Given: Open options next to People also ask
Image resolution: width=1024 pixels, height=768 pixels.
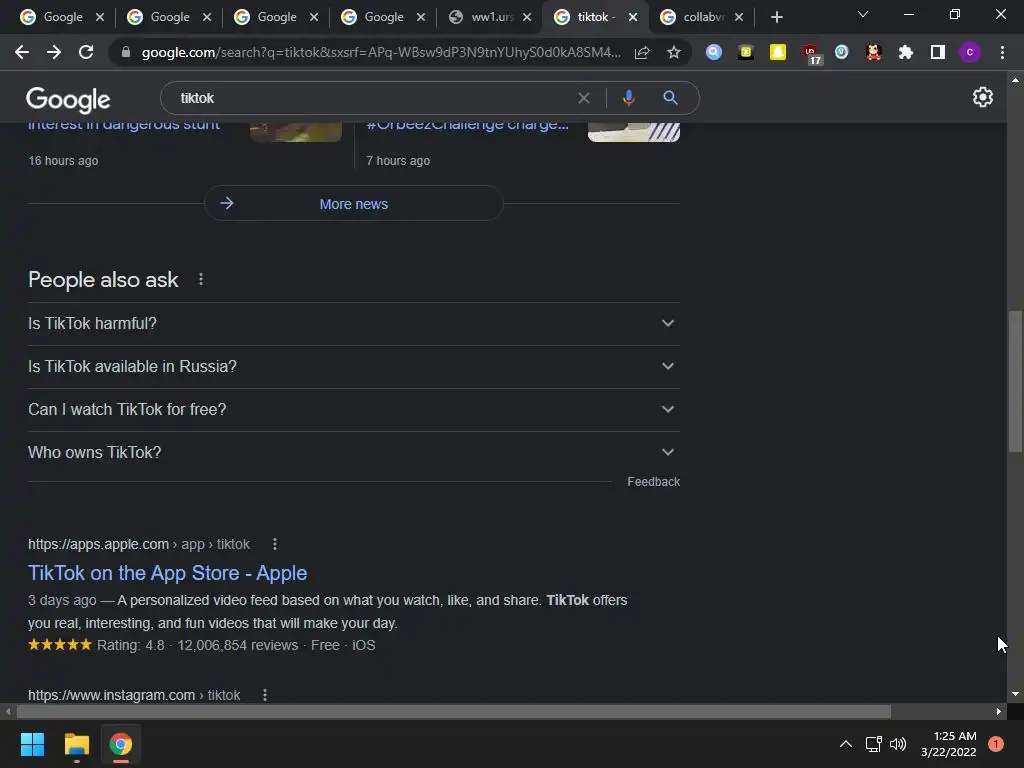Looking at the screenshot, I should pyautogui.click(x=201, y=280).
